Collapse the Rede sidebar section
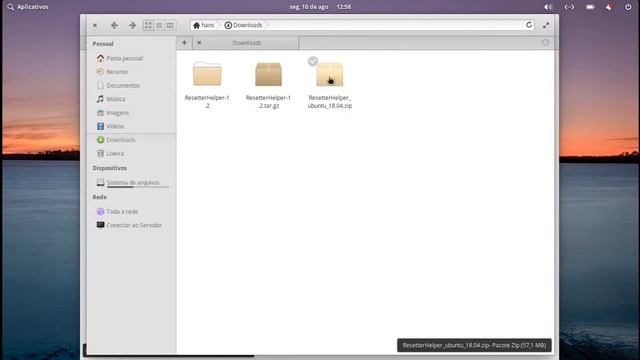640x360 pixels. [99, 197]
